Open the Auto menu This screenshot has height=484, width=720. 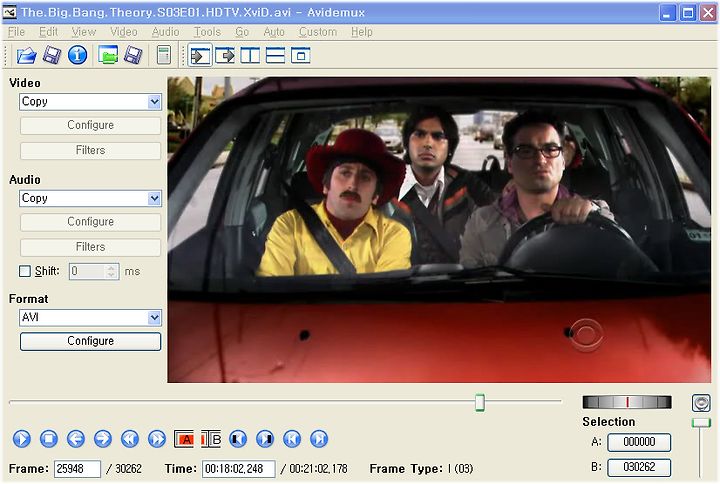pos(274,32)
